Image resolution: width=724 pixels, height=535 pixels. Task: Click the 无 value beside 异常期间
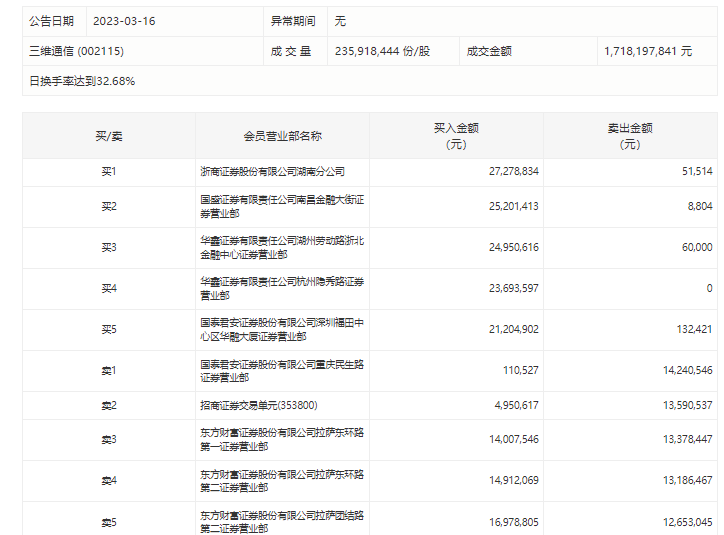click(x=340, y=21)
